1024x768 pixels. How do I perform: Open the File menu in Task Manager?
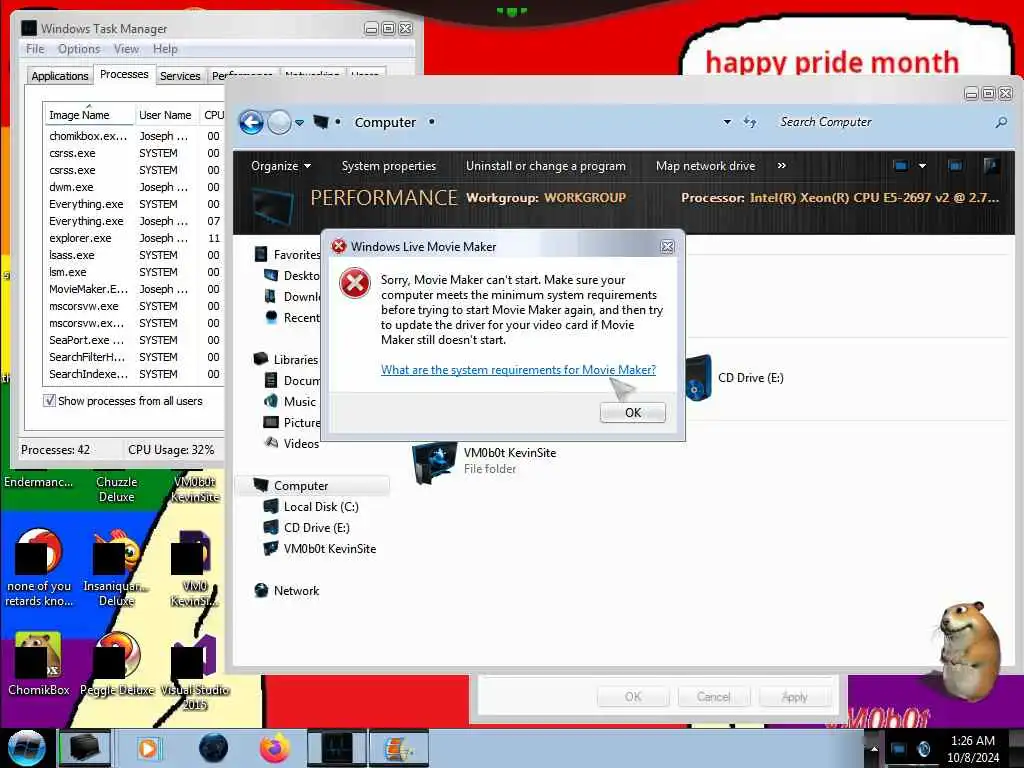click(35, 49)
